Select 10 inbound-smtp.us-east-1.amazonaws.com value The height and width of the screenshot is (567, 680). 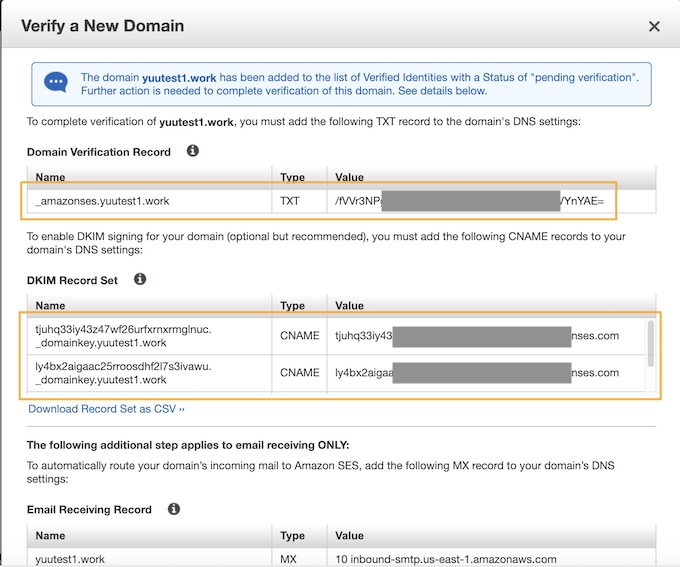pos(446,559)
